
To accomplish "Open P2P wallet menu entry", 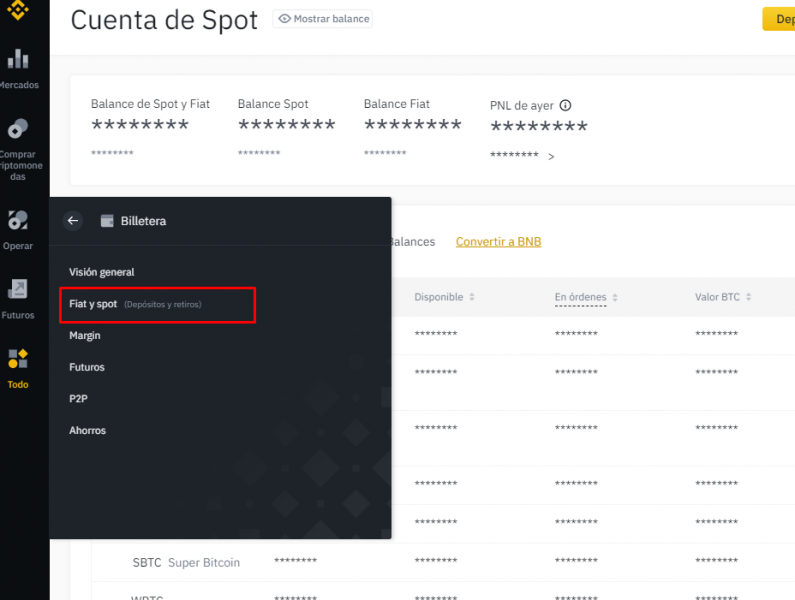I will pos(78,399).
